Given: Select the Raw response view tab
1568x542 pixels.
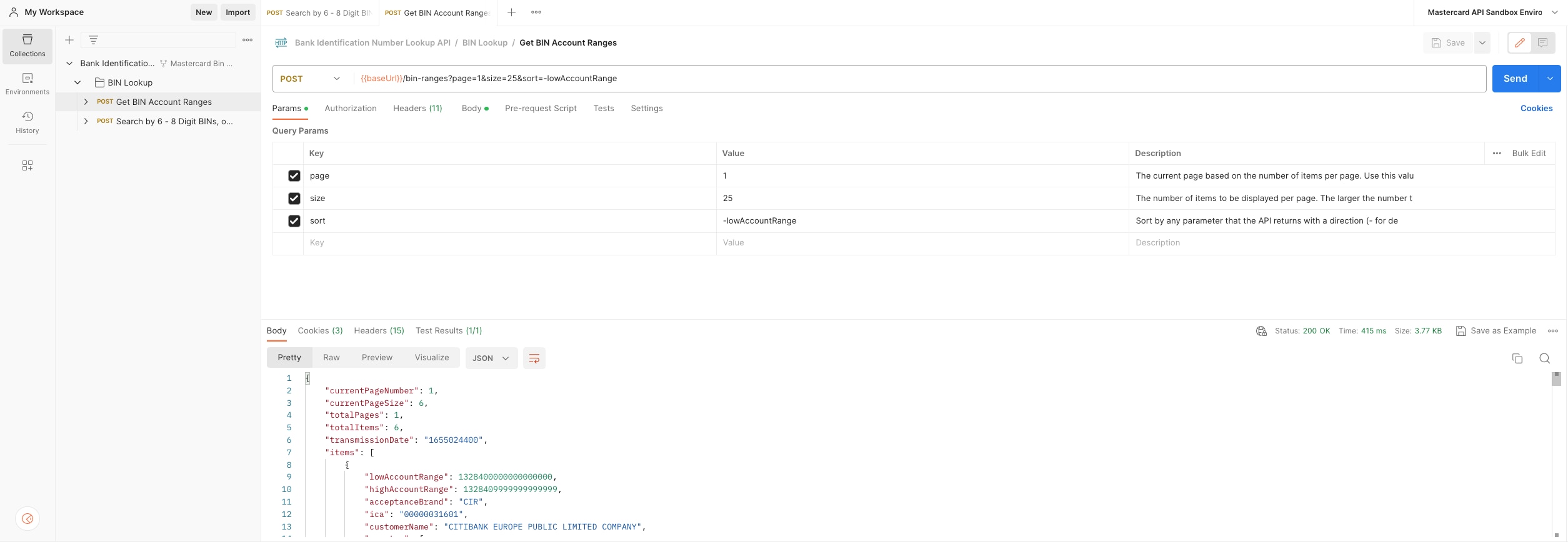Looking at the screenshot, I should point(331,357).
